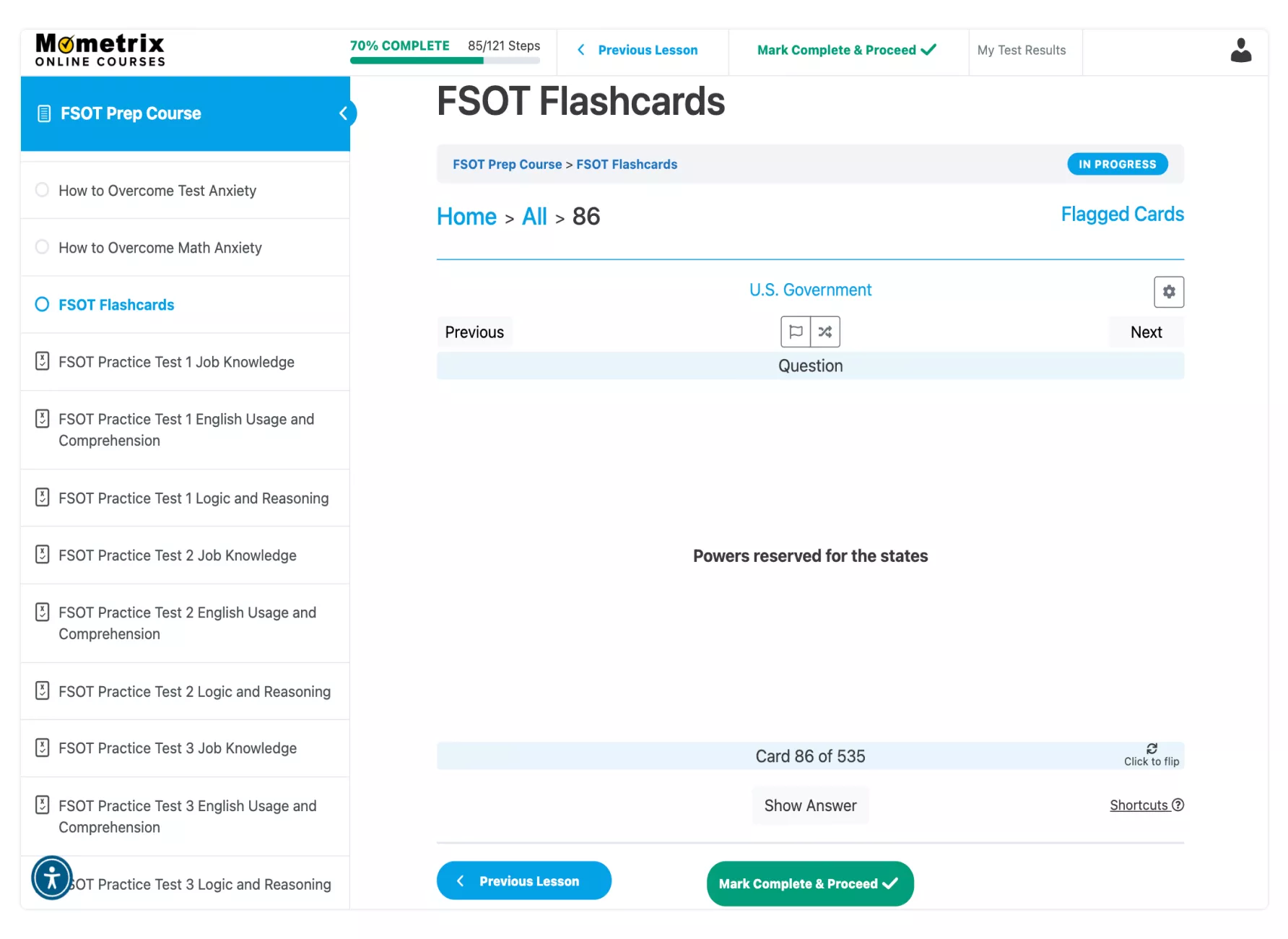Screen dimensions: 1288x939
Task: Click the FSOT Practice Test 1 Job Knowledge quiz icon
Action: point(43,361)
